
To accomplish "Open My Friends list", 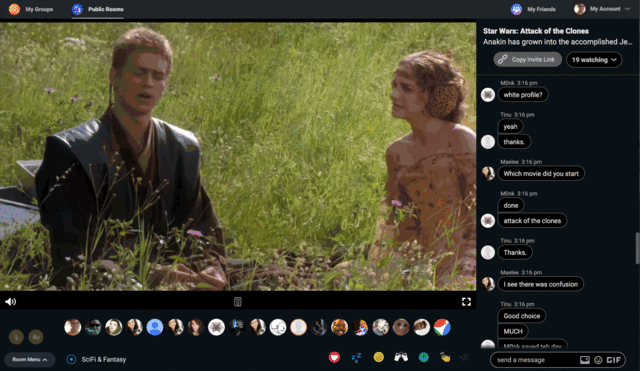I will [533, 9].
